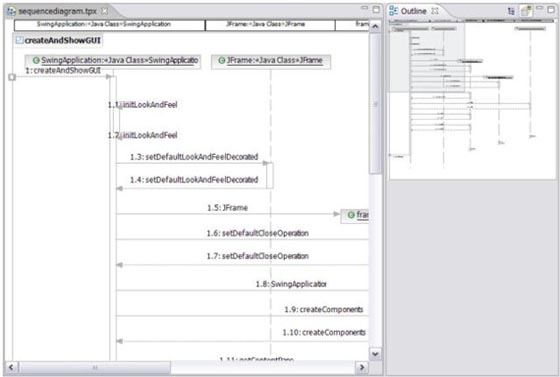Select the SwingApplication lifeline class icon
Viewport: 560px width, 377px height.
tap(36, 60)
